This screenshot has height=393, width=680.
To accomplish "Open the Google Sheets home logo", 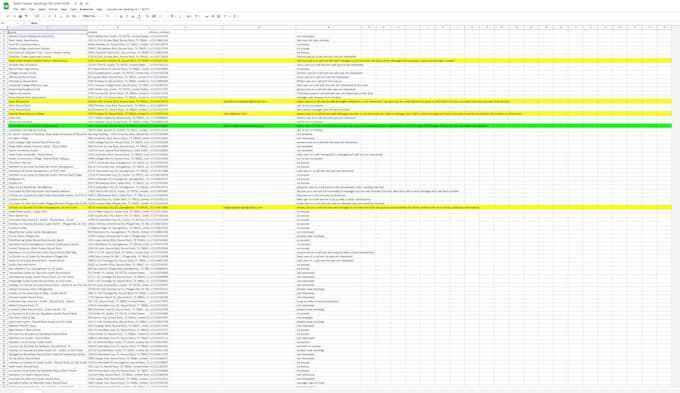I will click(6, 6).
